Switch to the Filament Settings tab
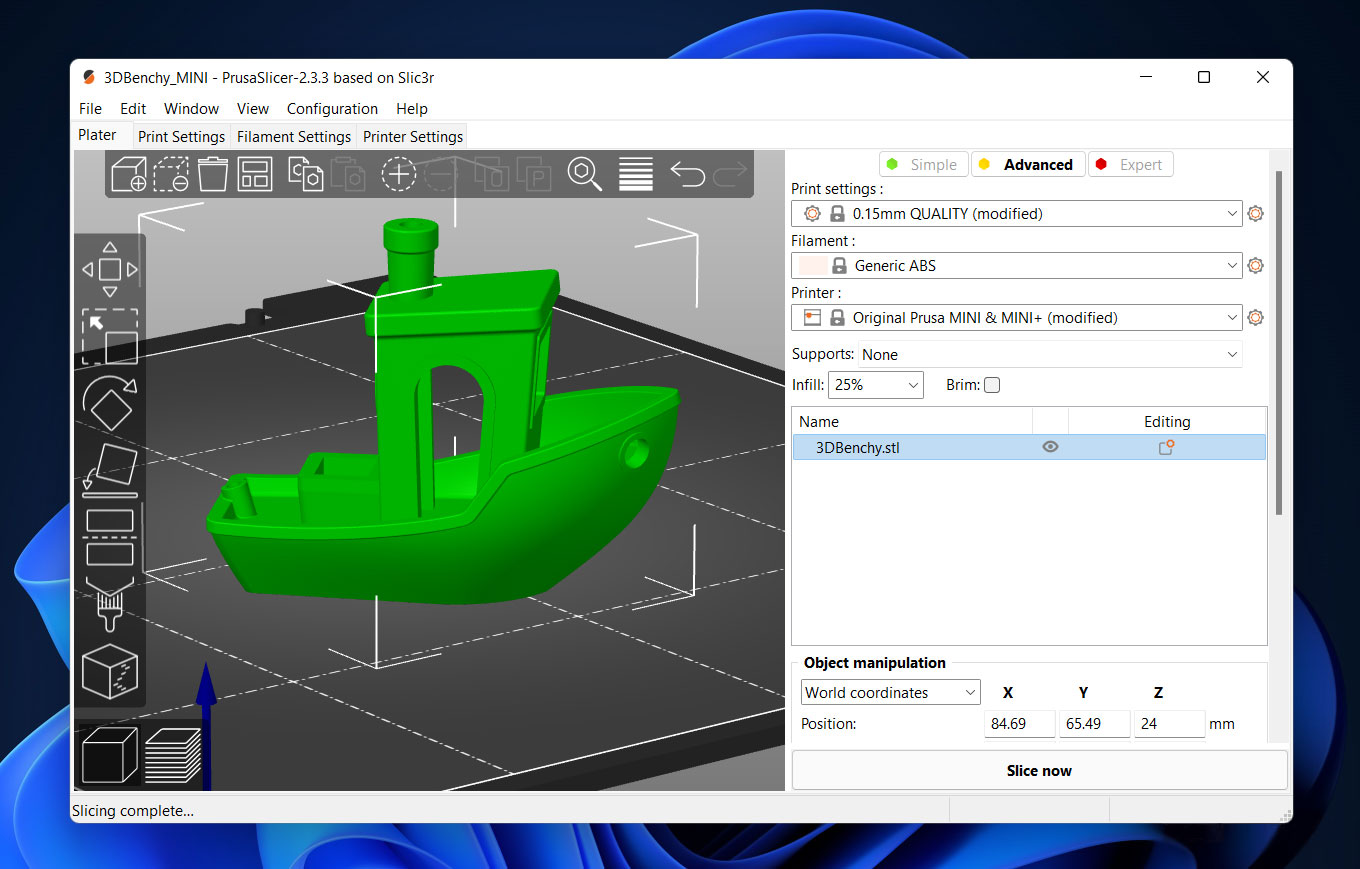 click(x=294, y=136)
